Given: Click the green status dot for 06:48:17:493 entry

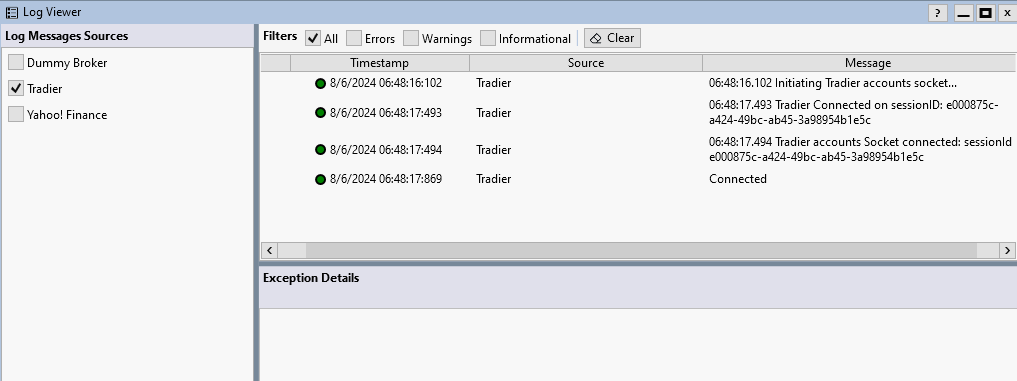Looking at the screenshot, I should coord(320,113).
